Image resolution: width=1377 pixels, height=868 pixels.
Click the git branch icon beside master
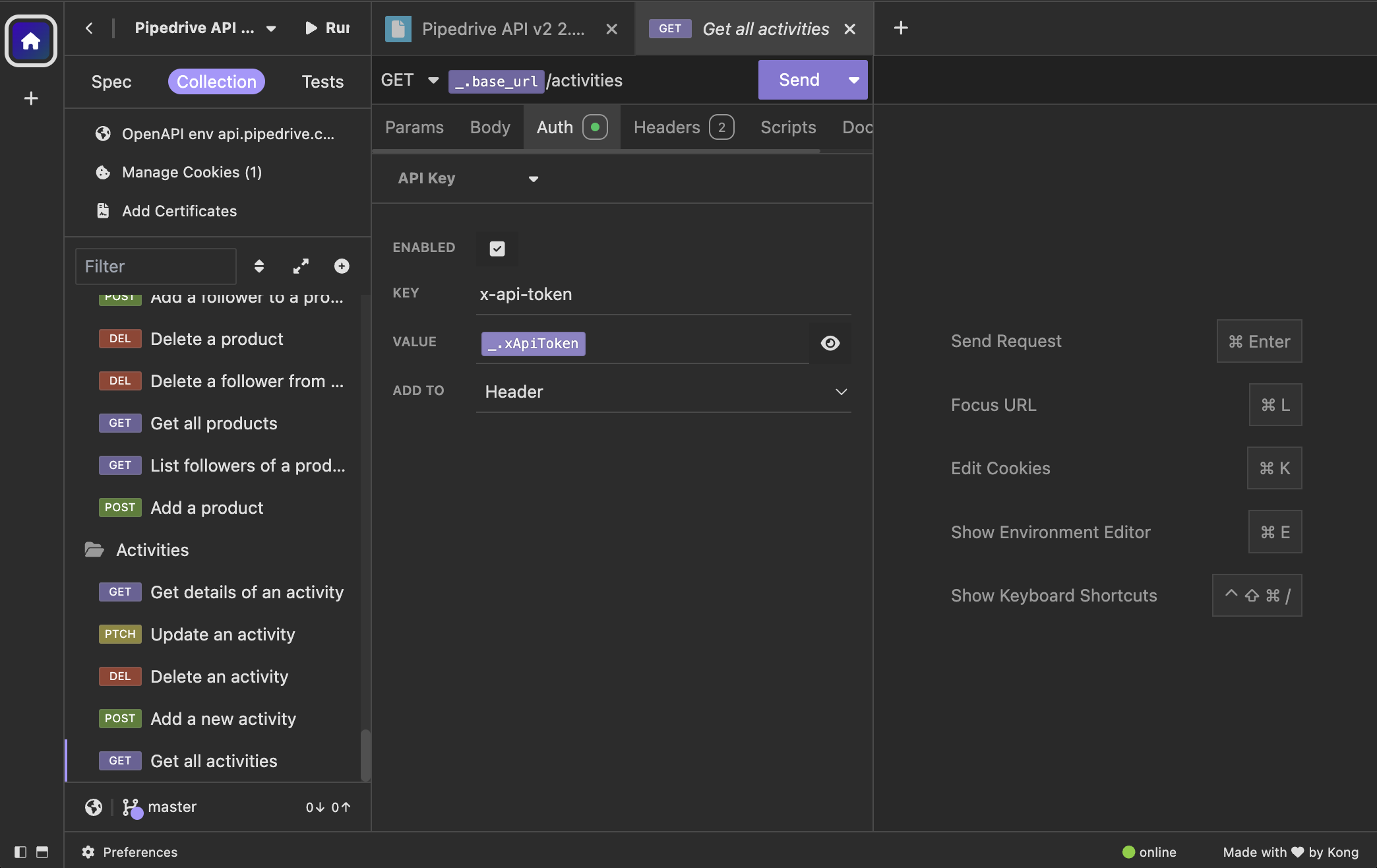[x=131, y=807]
